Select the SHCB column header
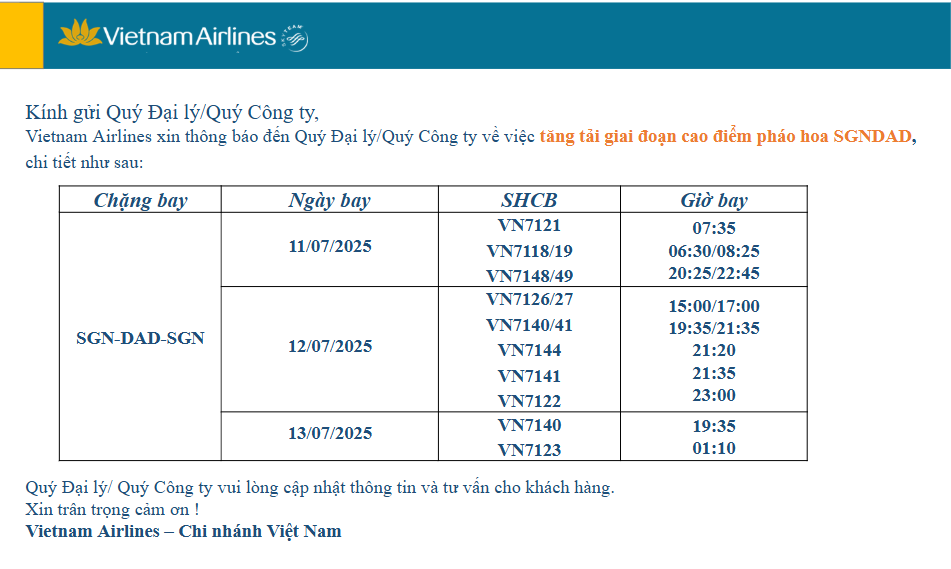 529,200
